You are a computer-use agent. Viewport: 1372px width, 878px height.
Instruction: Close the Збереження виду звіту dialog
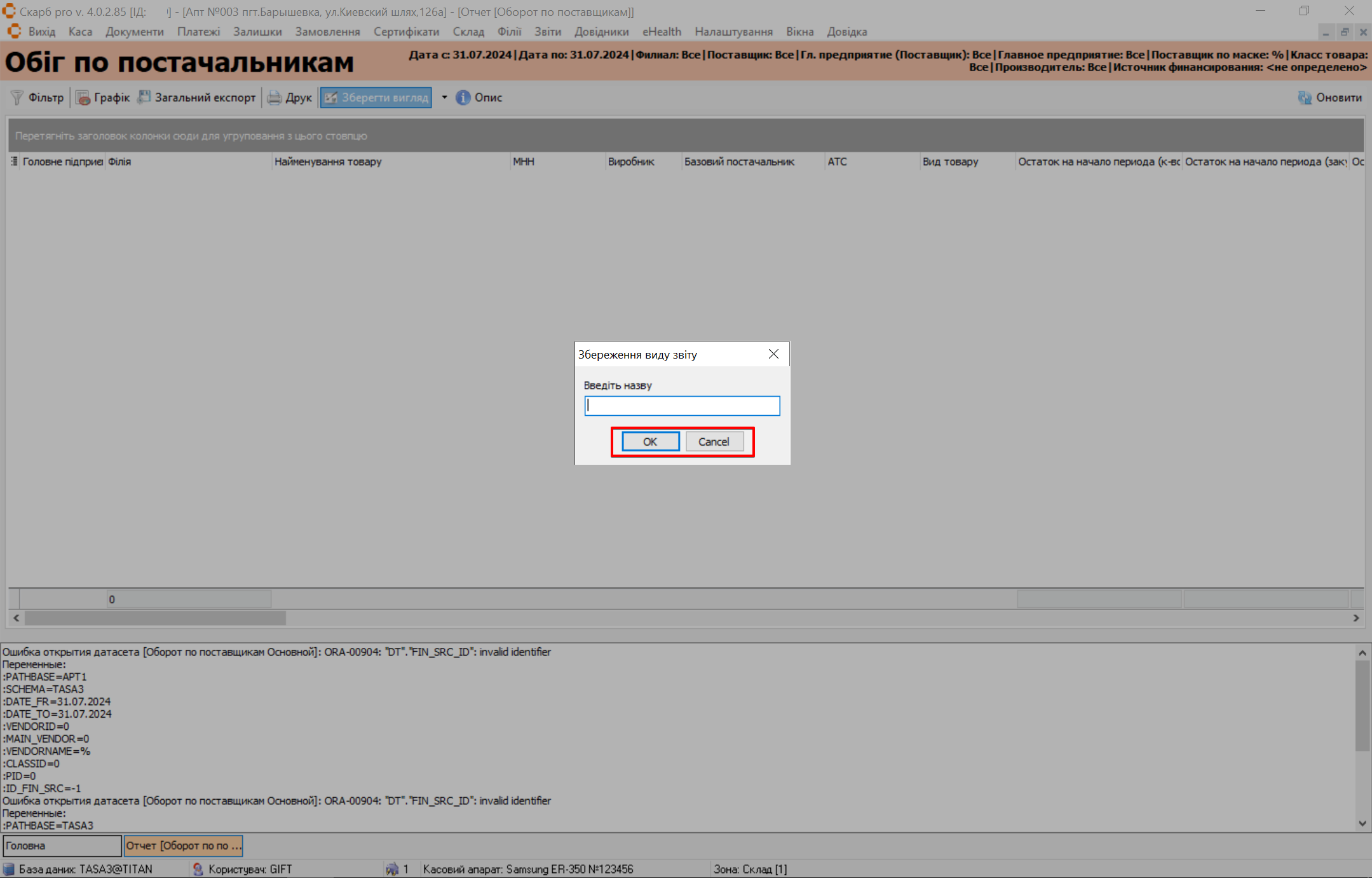(773, 354)
